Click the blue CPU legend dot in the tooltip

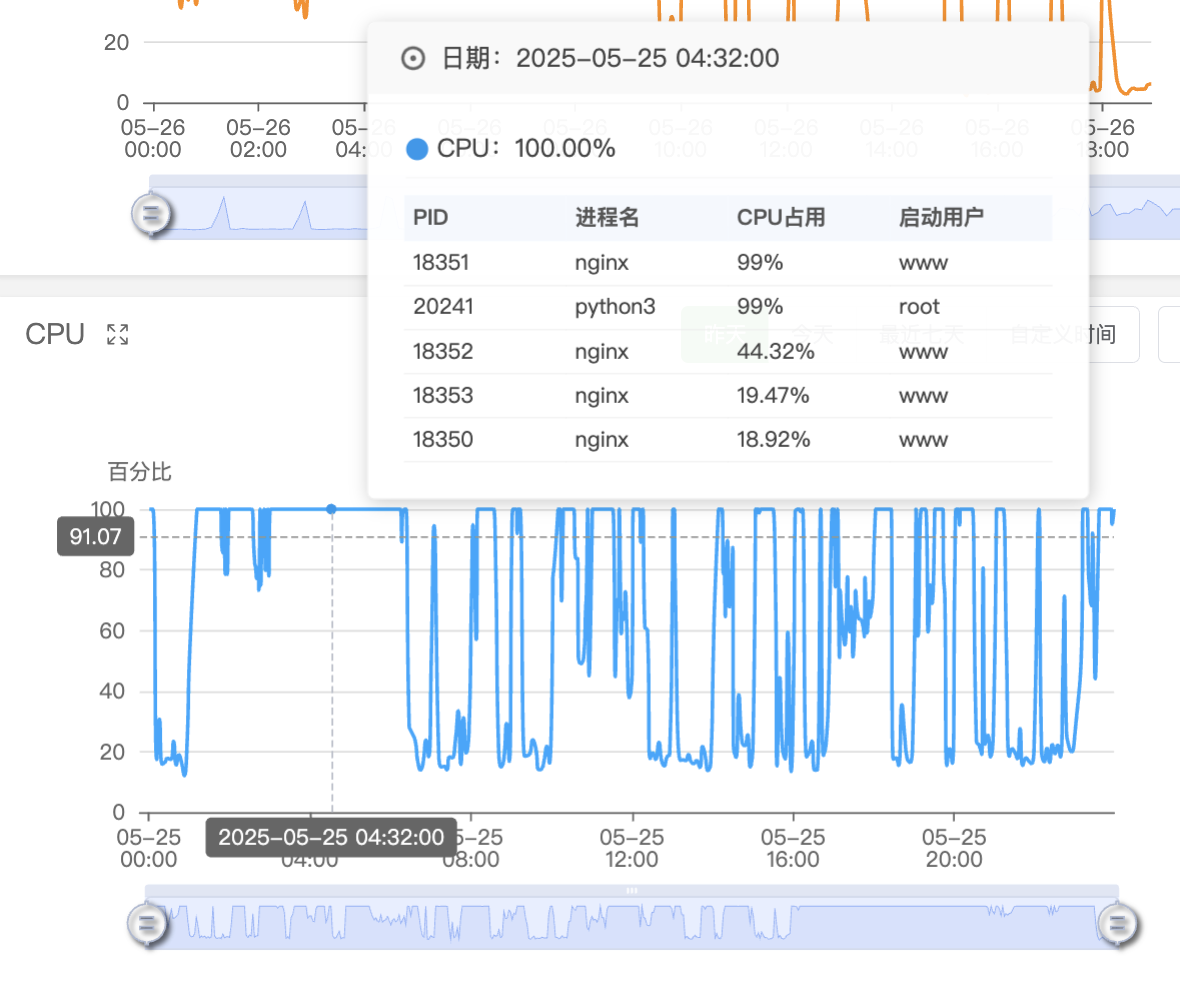pyautogui.click(x=417, y=149)
